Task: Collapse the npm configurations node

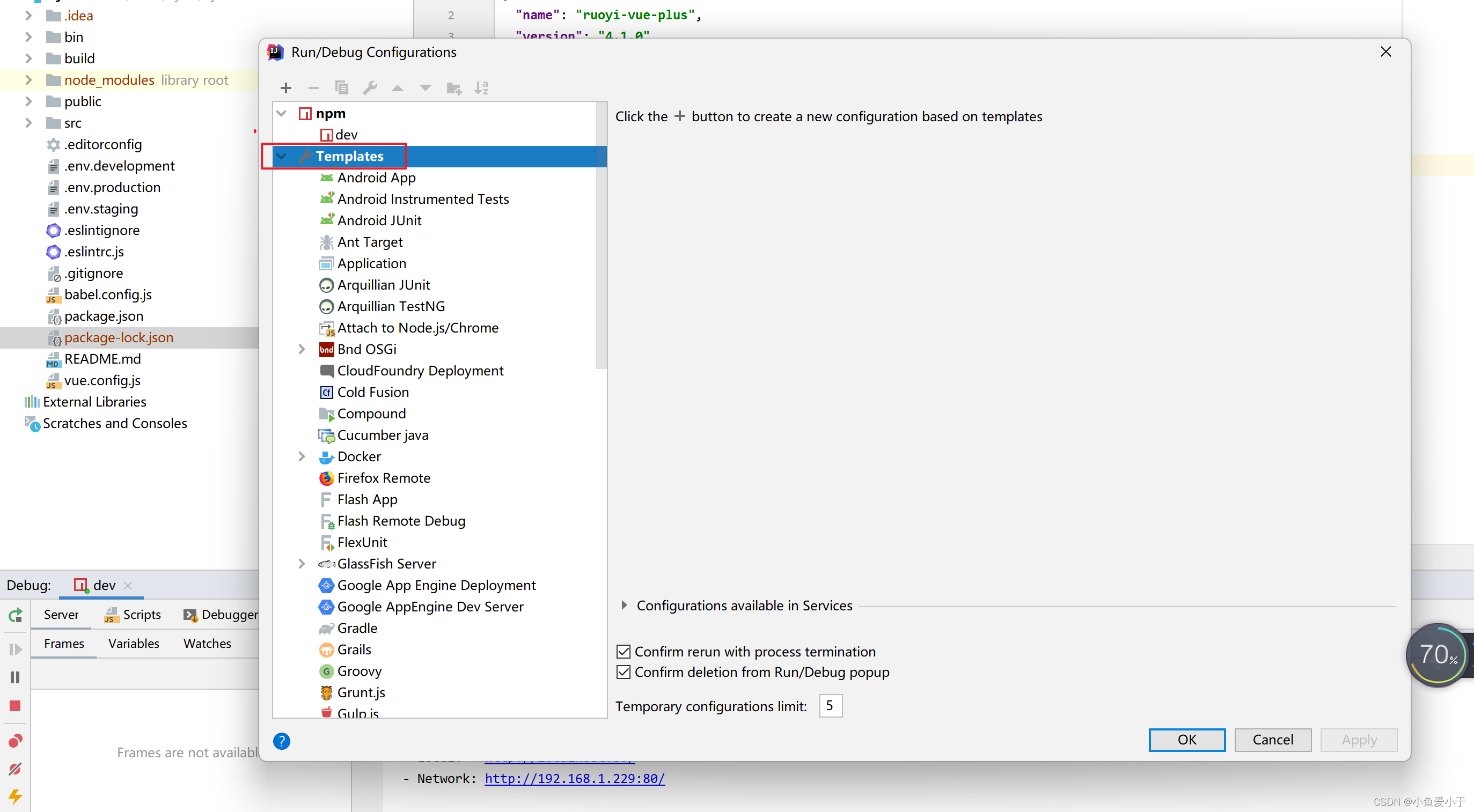Action: coord(282,113)
